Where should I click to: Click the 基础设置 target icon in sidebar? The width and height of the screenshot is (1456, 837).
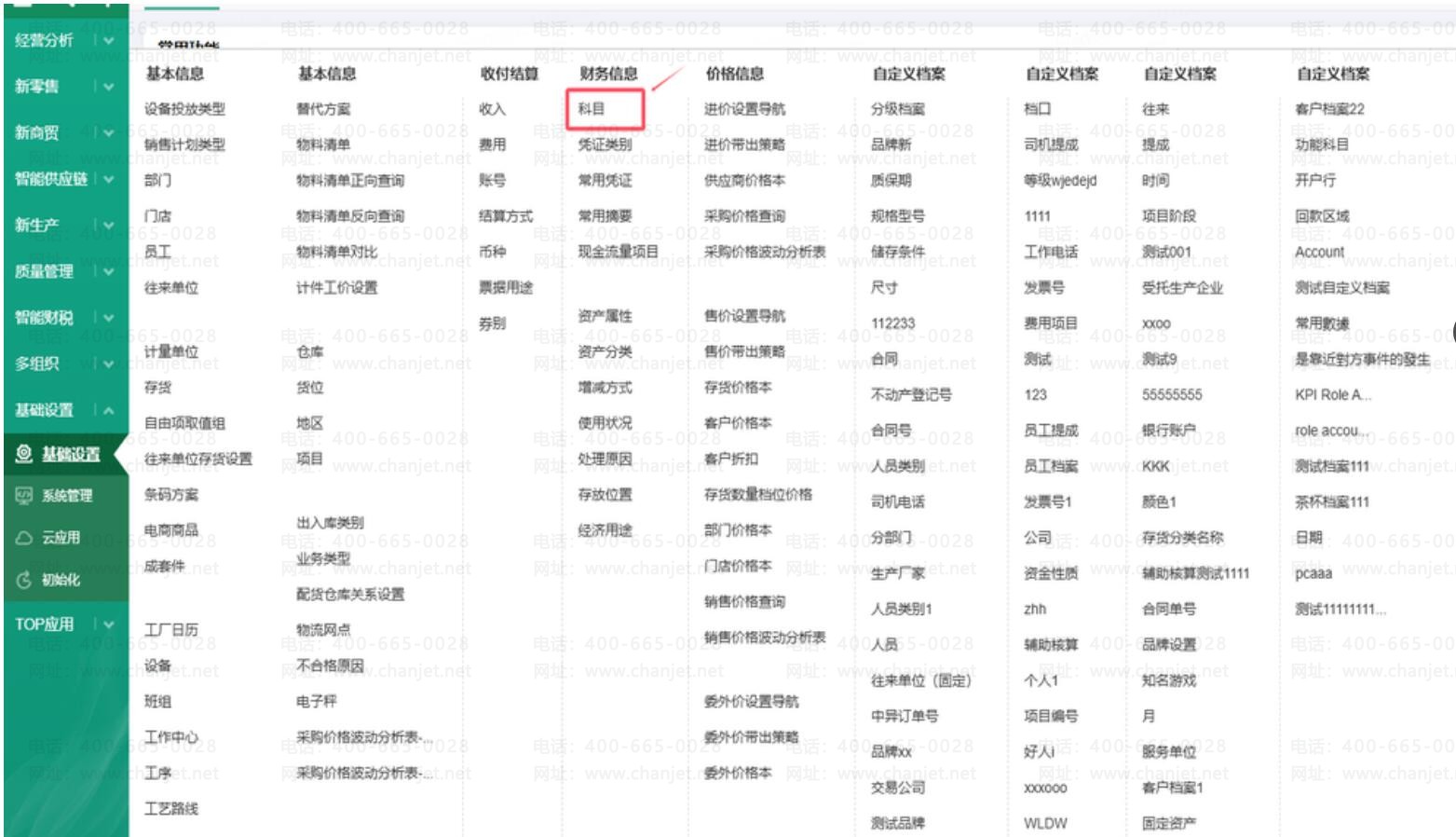pyautogui.click(x=24, y=454)
